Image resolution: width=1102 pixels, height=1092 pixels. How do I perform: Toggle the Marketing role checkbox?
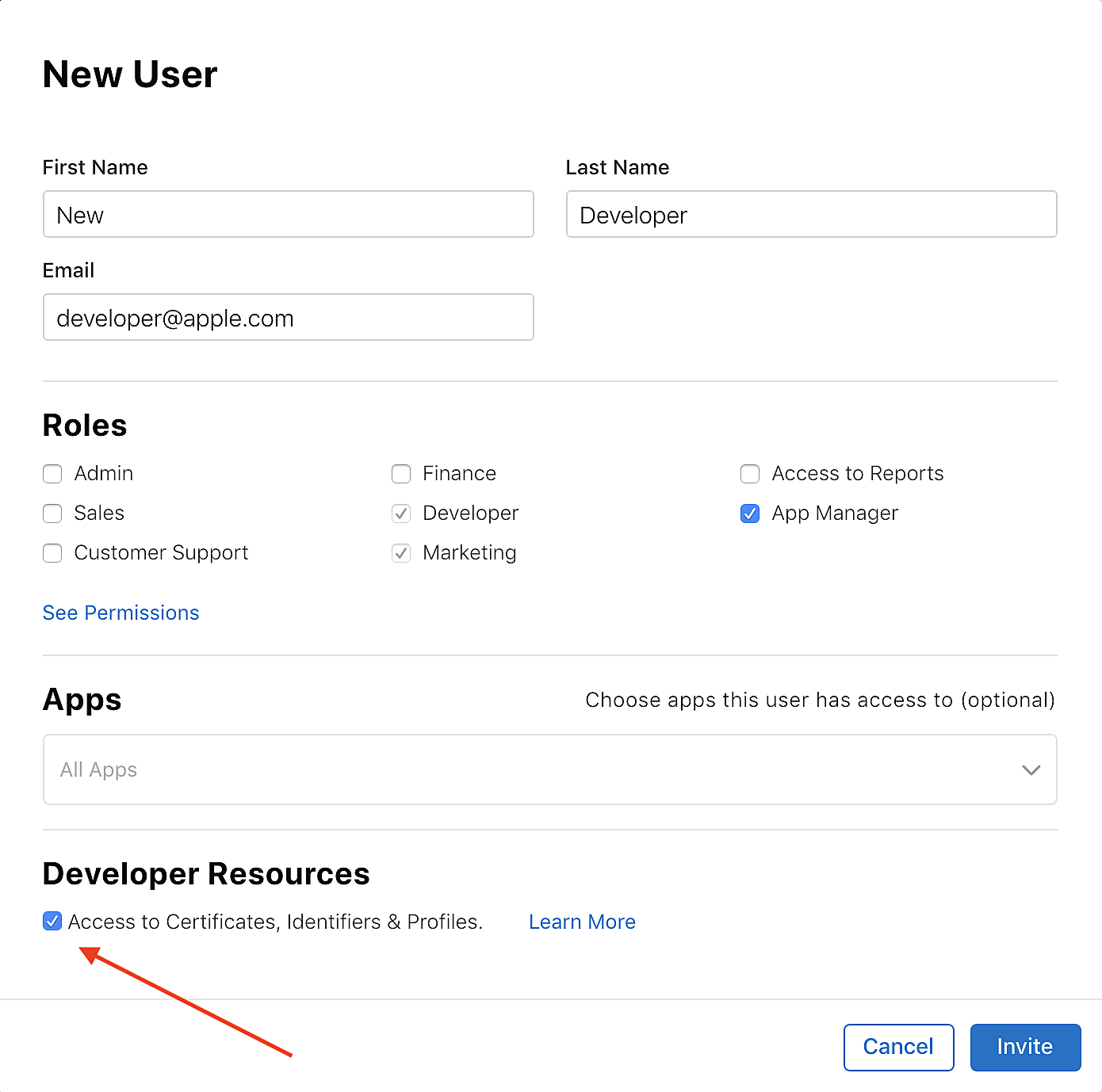click(x=401, y=553)
